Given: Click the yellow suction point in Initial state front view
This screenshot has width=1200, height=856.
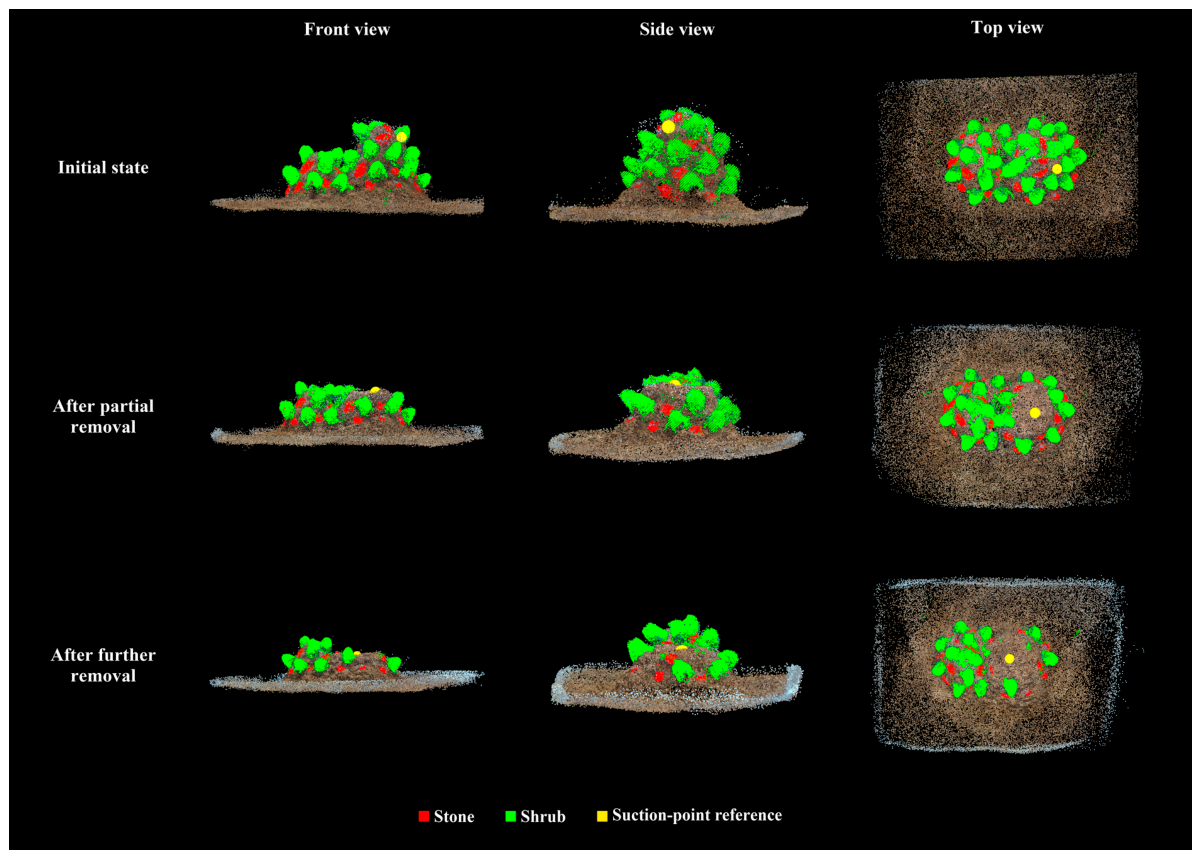Looking at the screenshot, I should coord(401,136).
